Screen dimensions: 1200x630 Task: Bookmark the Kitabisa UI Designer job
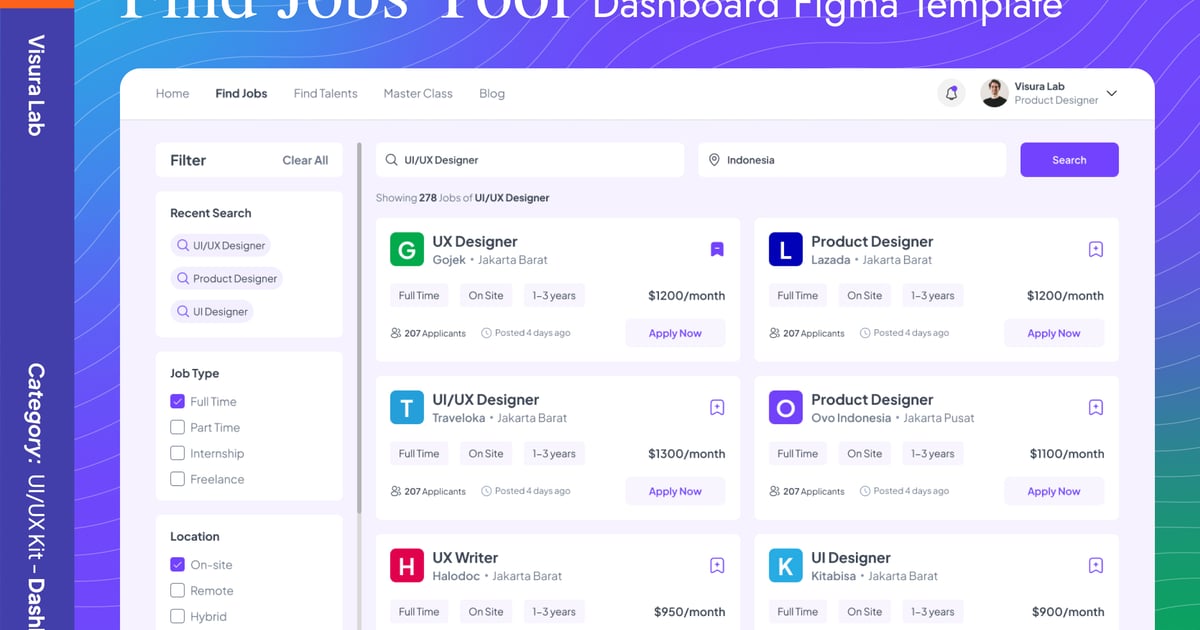coord(1095,566)
